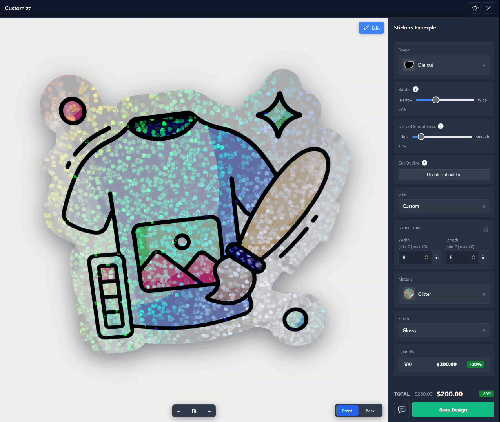
Task: Show info tooltip next to Border label
Action: pos(416,89)
